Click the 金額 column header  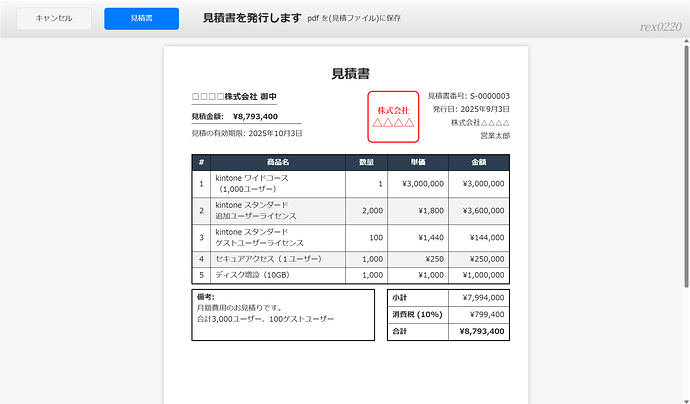pos(479,162)
